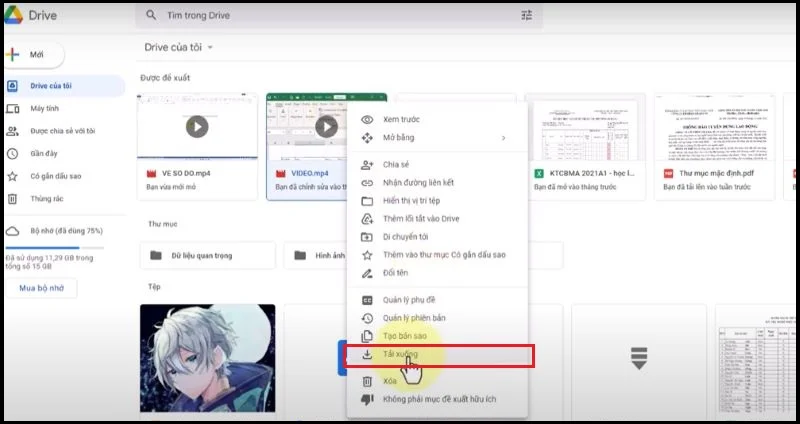
Task: Click the pencil rename icon
Action: point(367,273)
